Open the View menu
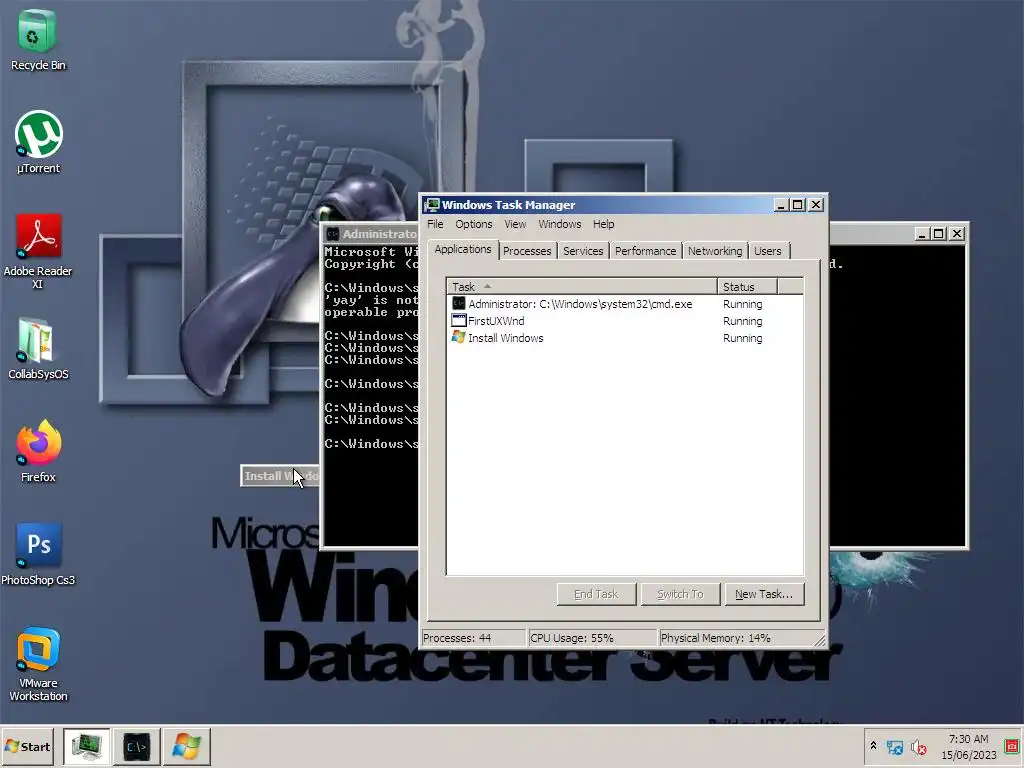The image size is (1024, 768). point(515,224)
